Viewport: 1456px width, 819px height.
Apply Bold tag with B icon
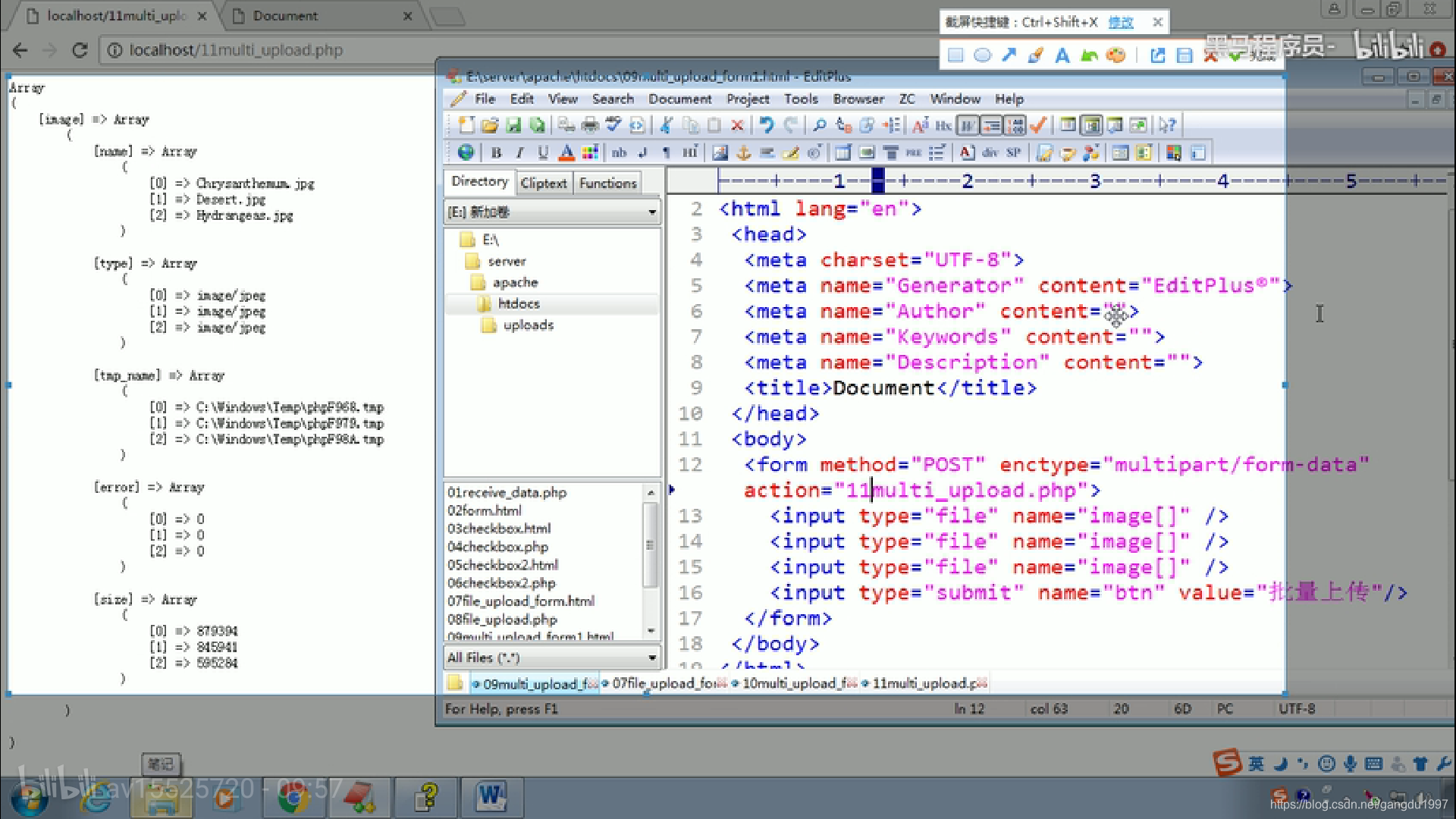[x=497, y=152]
